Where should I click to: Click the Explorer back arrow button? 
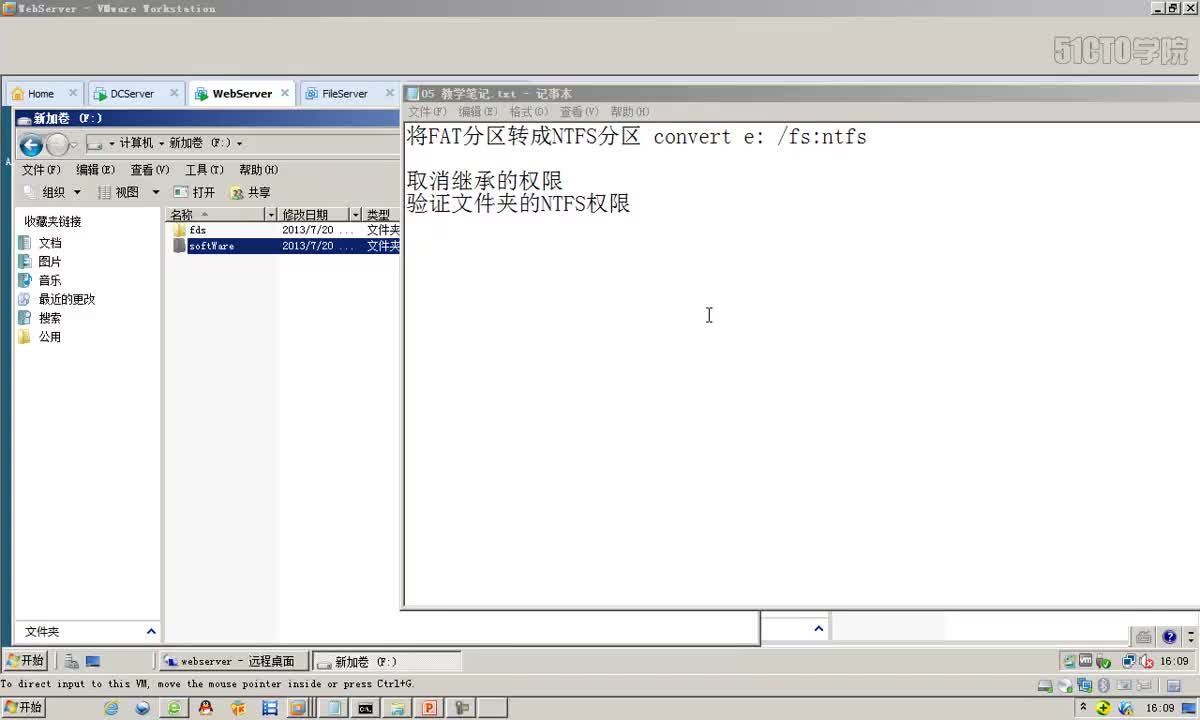tap(31, 145)
